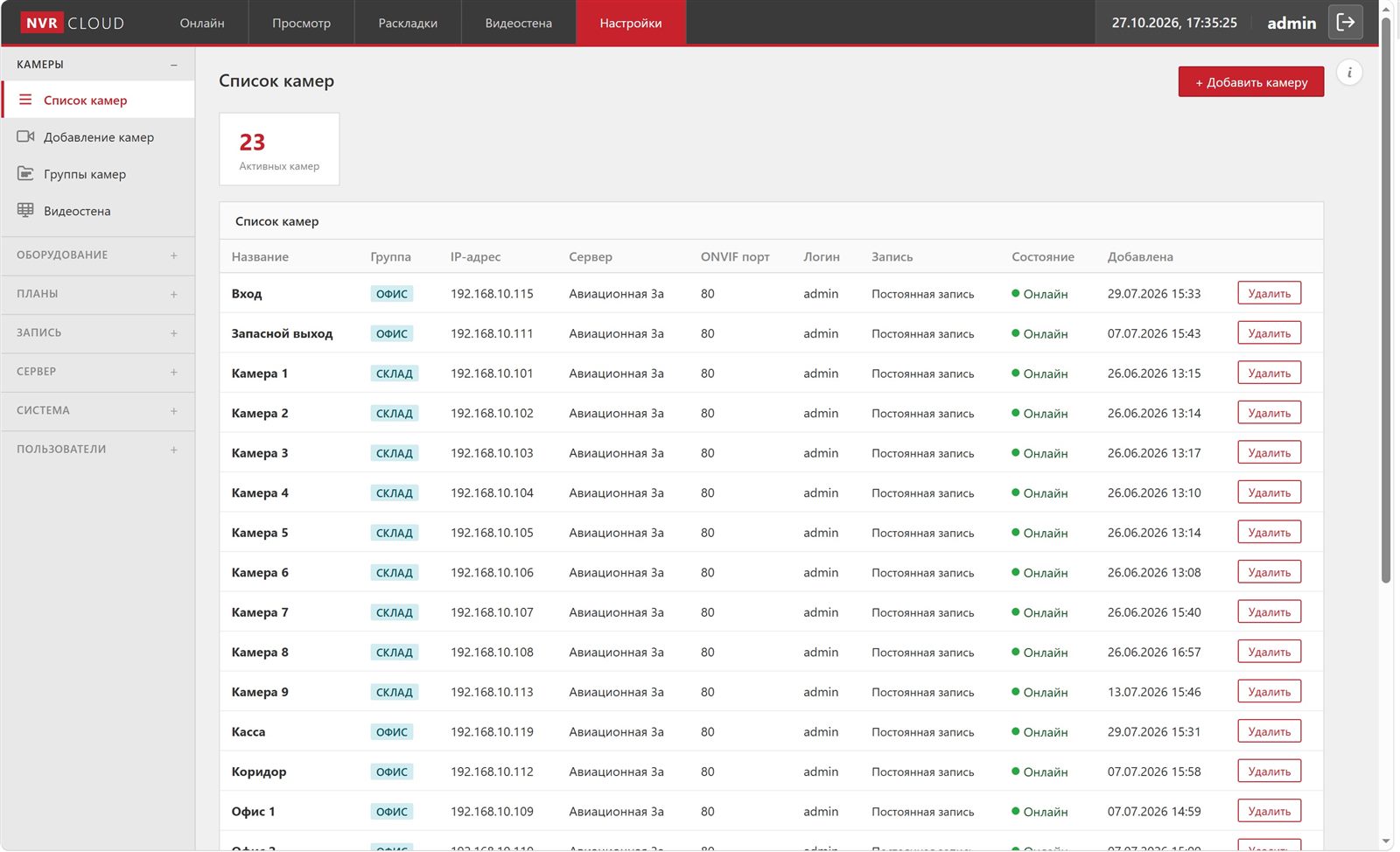Go to the Раскладки tab
Screen dimensions: 1400x852
[408, 23]
